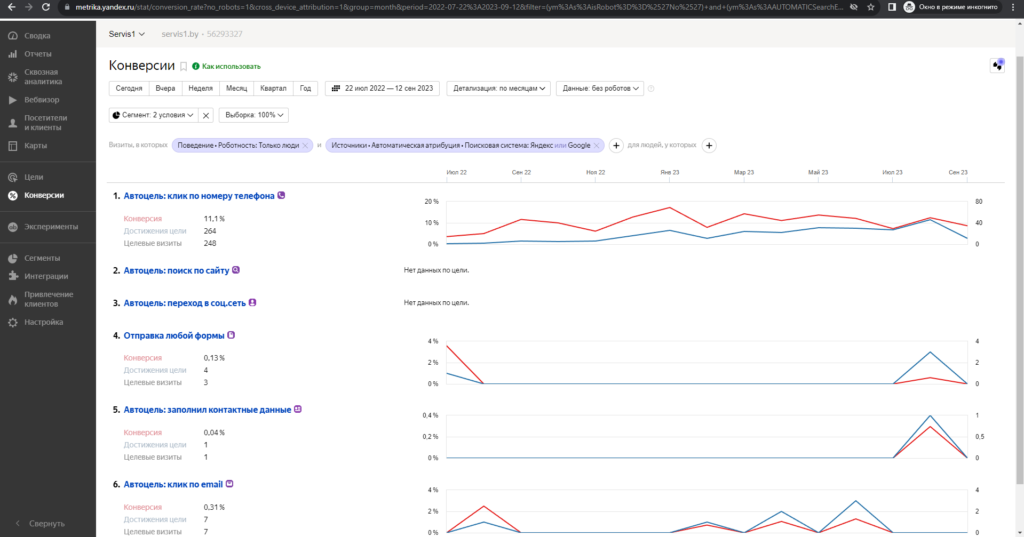Screen dimensions: 1024x537
Task: Open Вебвизор in the sidebar
Action: coord(41,100)
